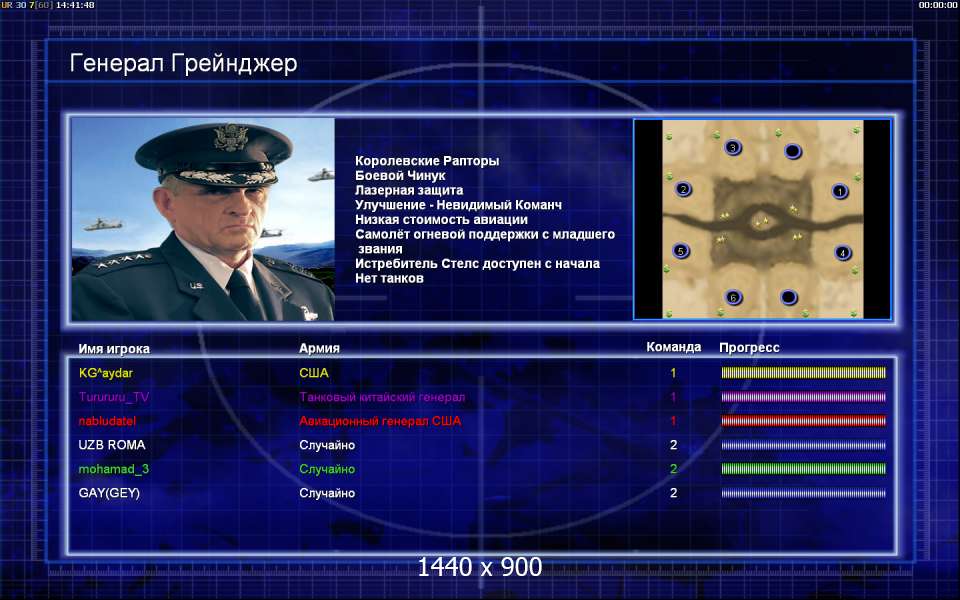
Task: Click 'Случайно' in the GAY(GEY) row
Action: click(327, 493)
